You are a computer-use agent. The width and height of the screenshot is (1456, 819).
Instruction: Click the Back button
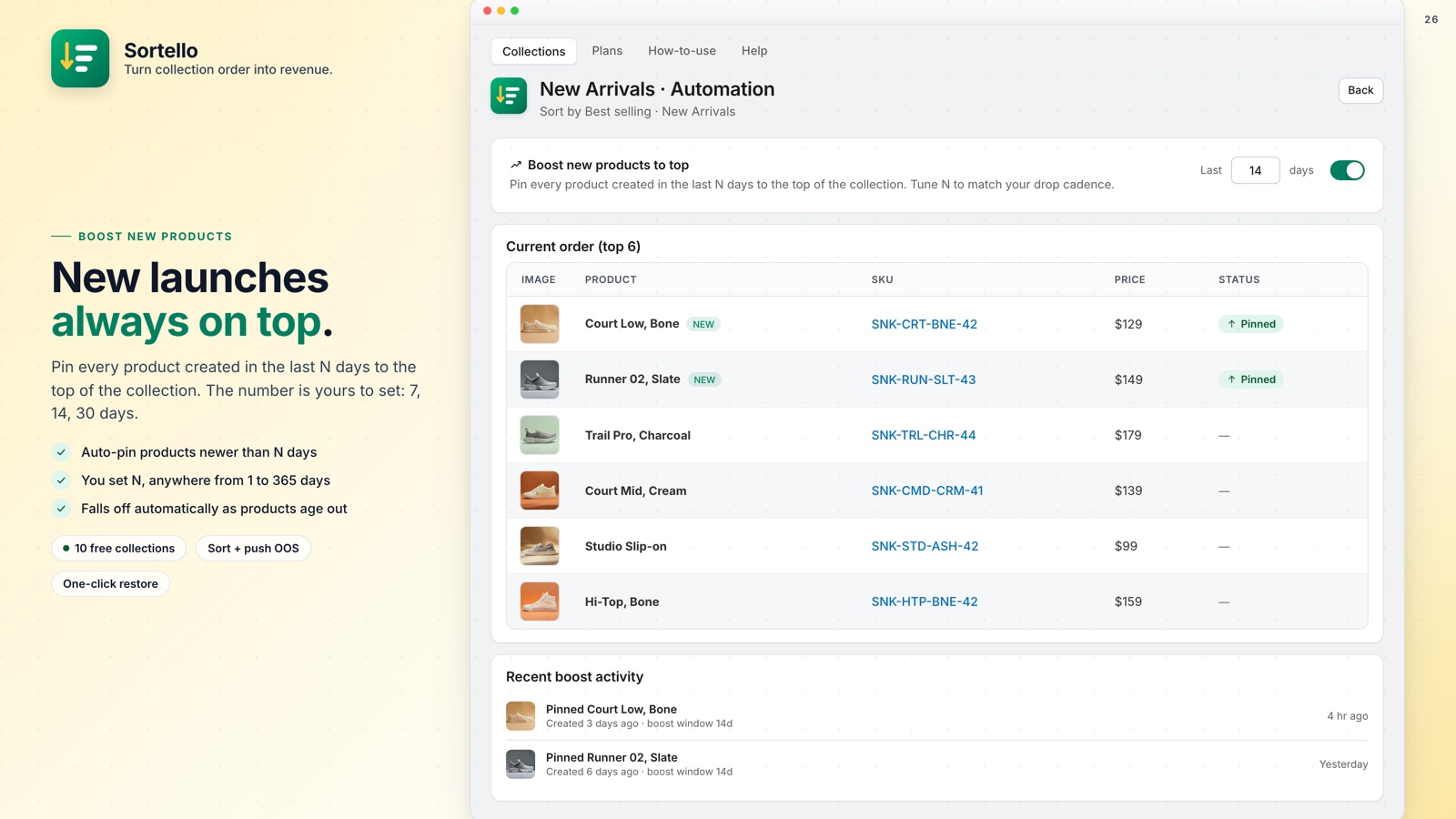(1360, 90)
